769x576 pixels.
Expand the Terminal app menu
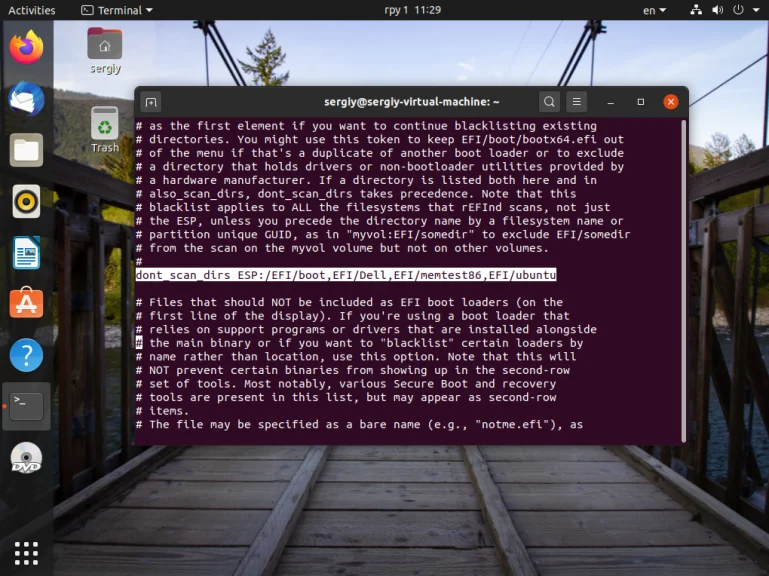pos(117,10)
